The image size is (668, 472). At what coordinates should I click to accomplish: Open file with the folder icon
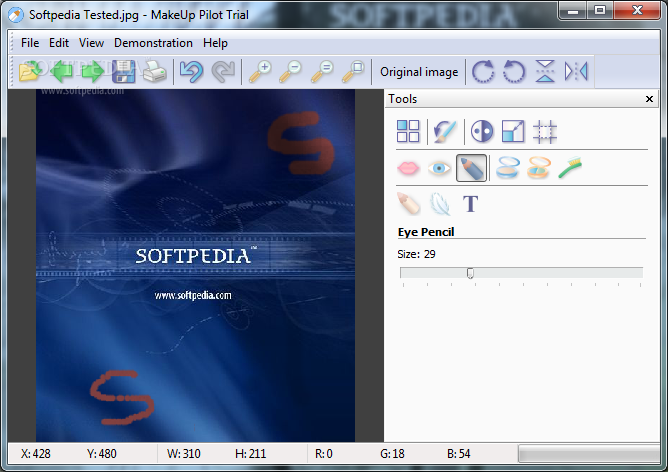pos(30,71)
